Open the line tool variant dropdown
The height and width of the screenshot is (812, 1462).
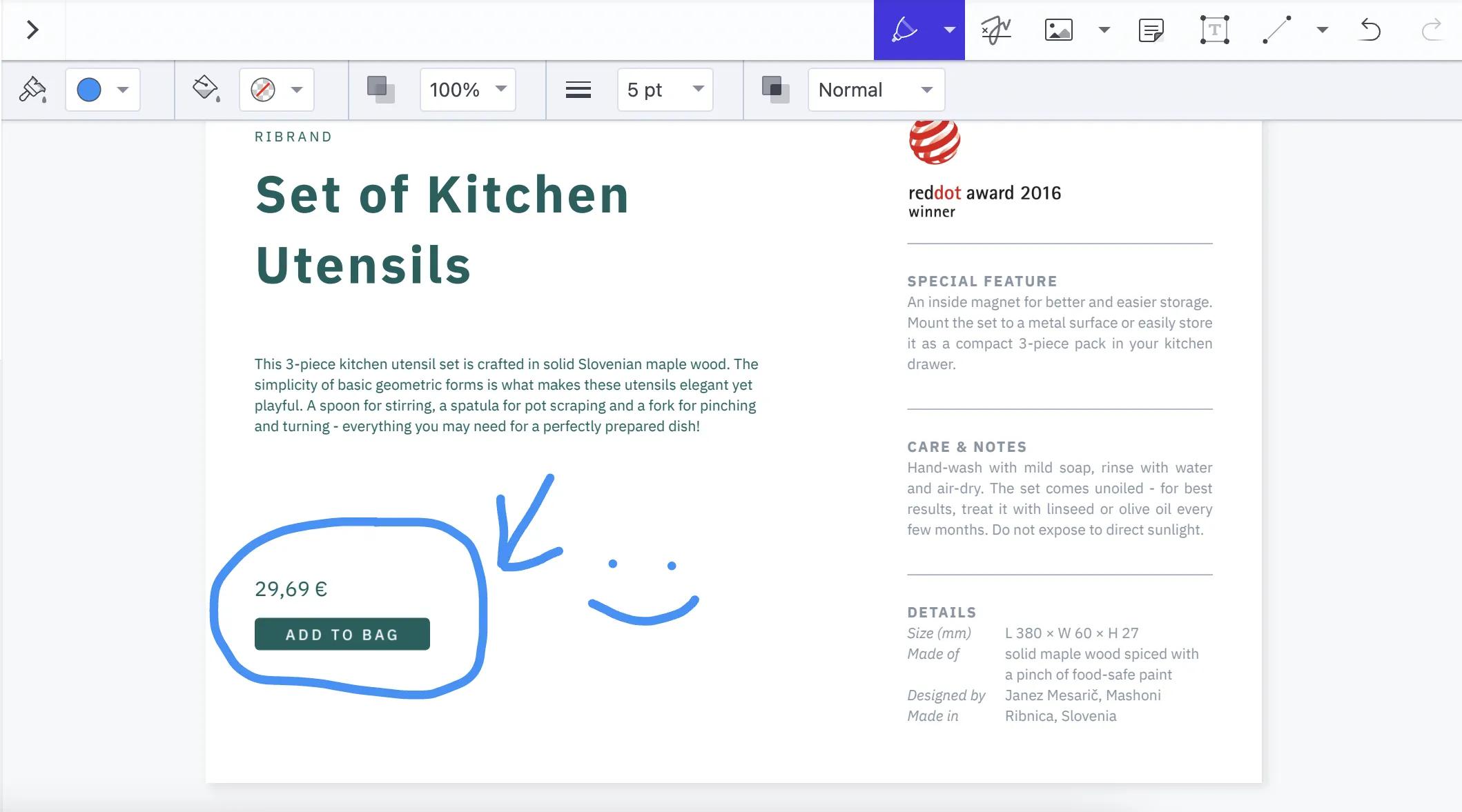pos(1322,30)
